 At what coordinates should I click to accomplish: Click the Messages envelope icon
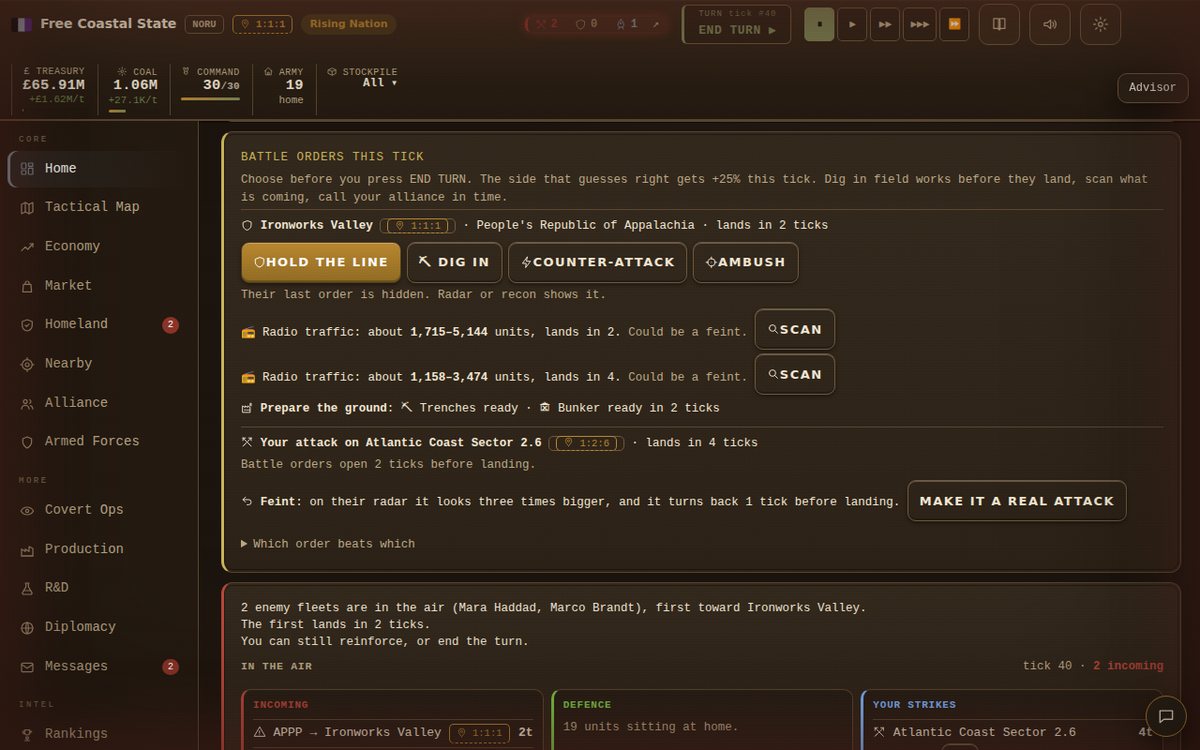[27, 667]
